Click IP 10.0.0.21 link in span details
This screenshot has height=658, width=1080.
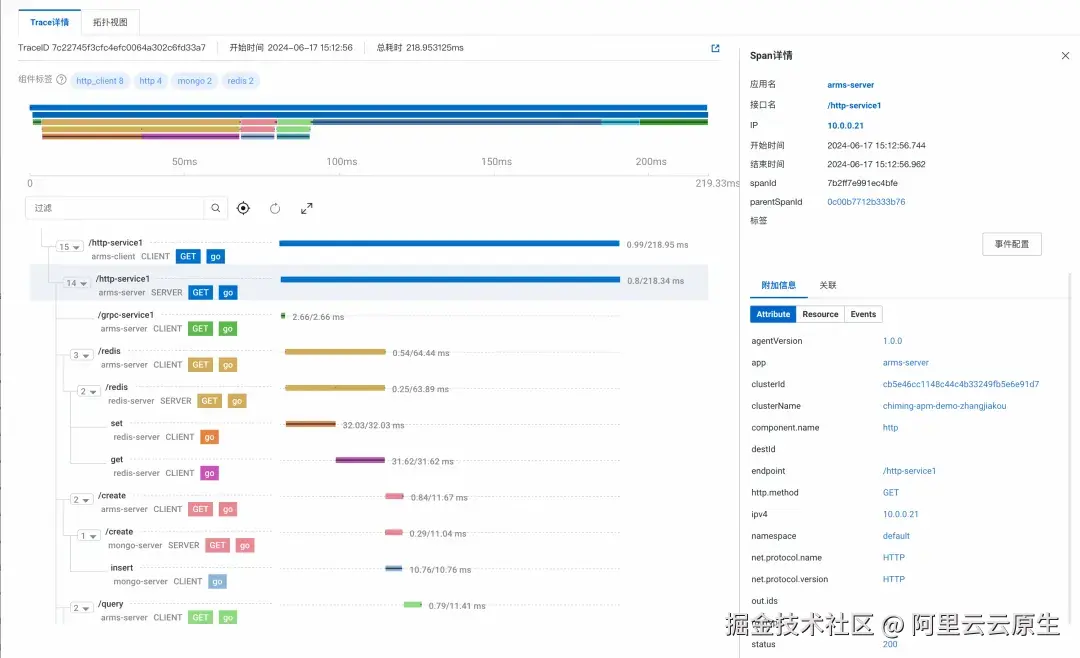845,125
